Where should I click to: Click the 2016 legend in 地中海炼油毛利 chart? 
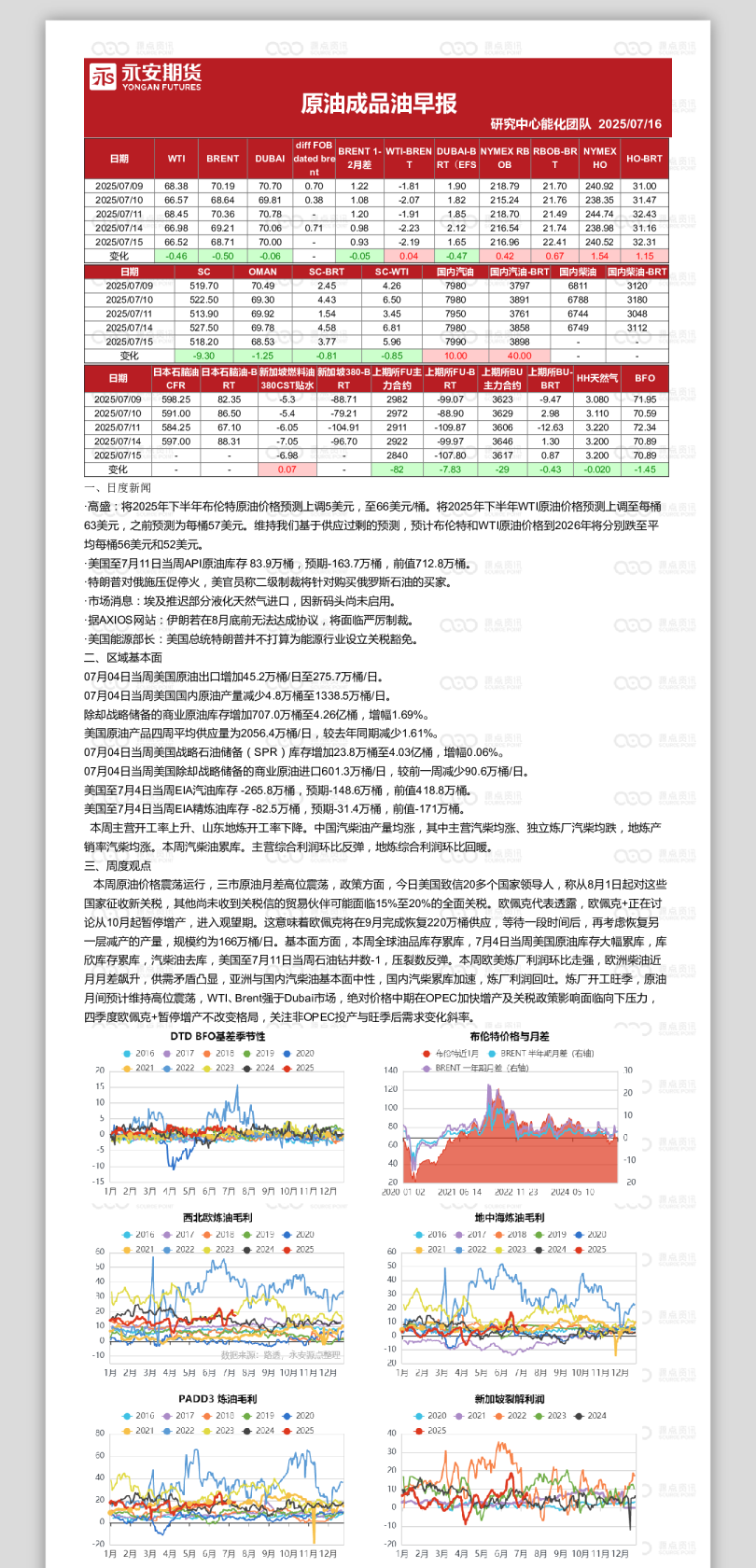[x=430, y=1234]
